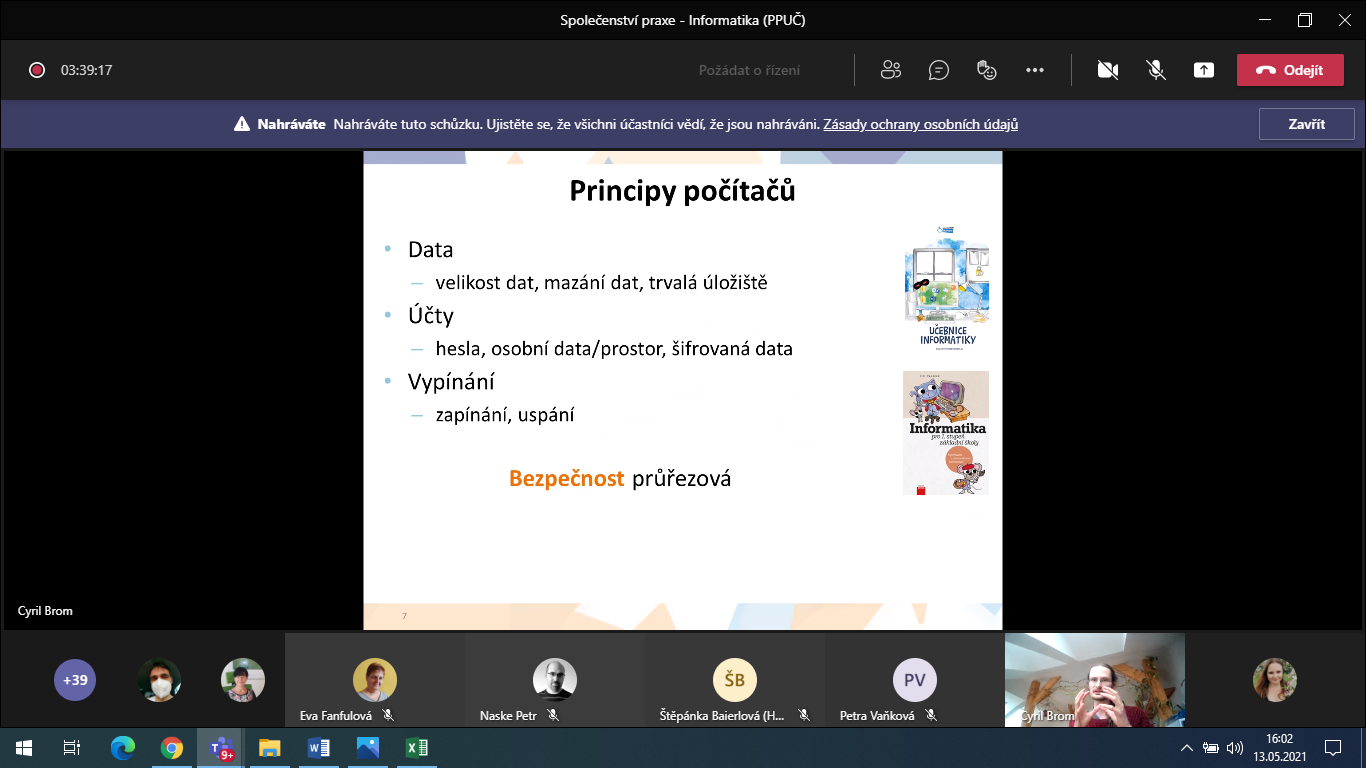Open Word from the taskbar

[319, 747]
